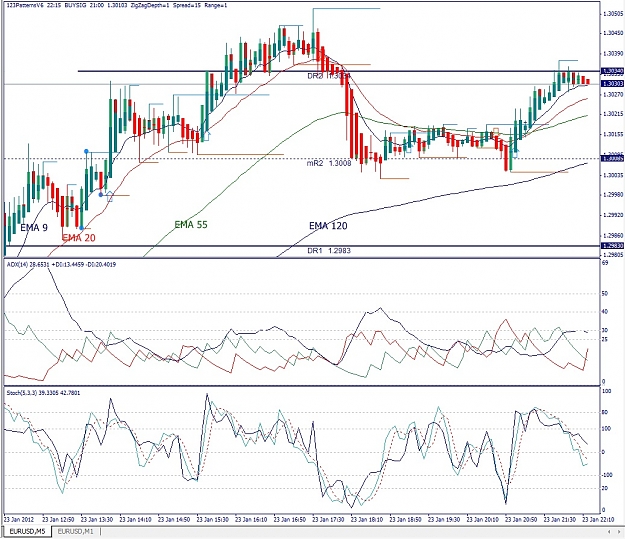This screenshot has width=625, height=539.
Task: Switch to the EURUSD,M5 chart tab
Action: click(27, 531)
